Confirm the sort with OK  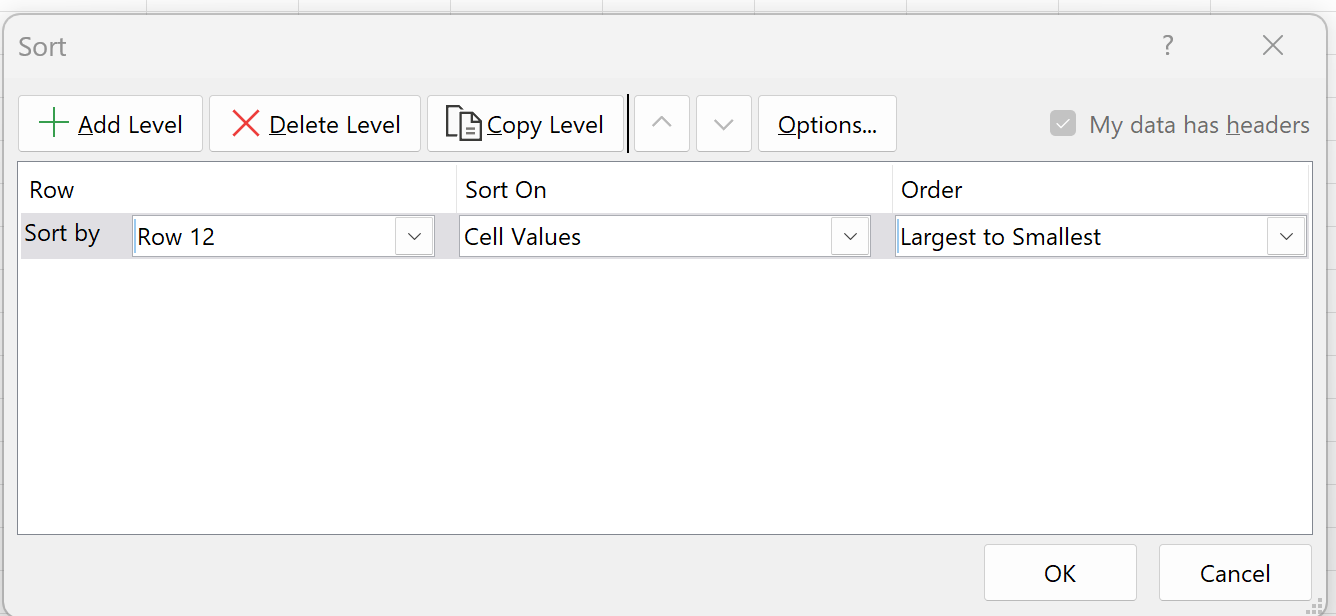pos(1060,572)
